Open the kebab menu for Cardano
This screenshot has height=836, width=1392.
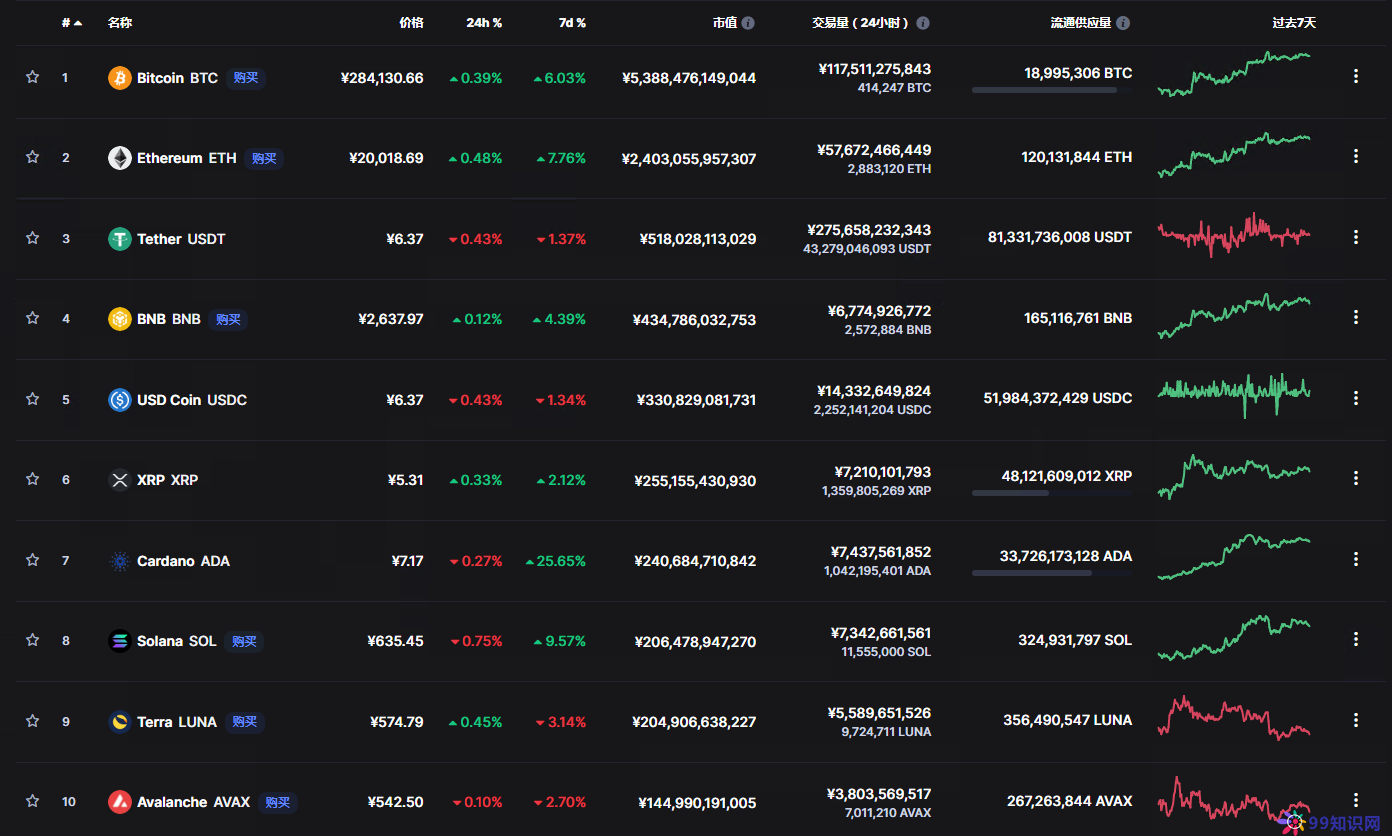coord(1356,559)
